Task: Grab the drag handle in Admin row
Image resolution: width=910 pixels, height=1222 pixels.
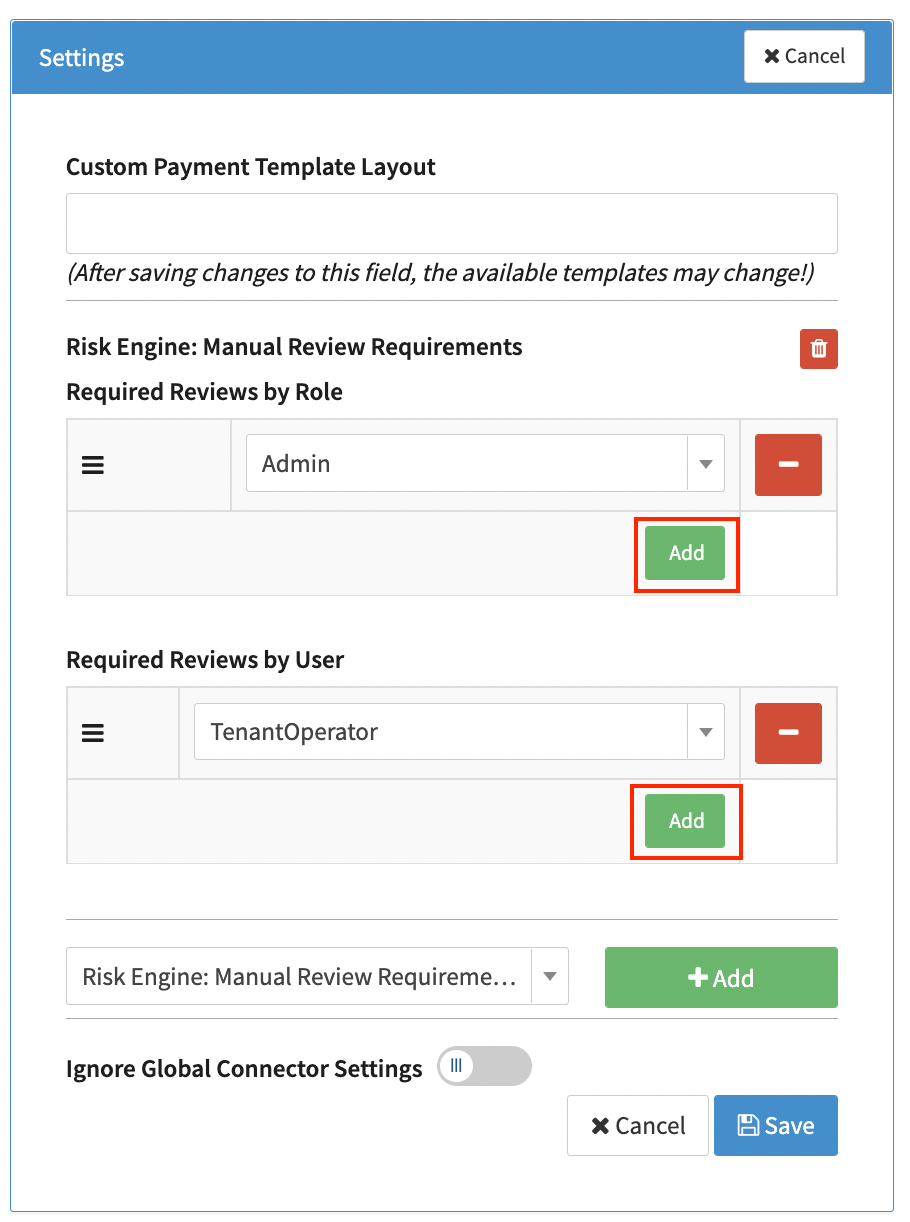Action: [93, 465]
